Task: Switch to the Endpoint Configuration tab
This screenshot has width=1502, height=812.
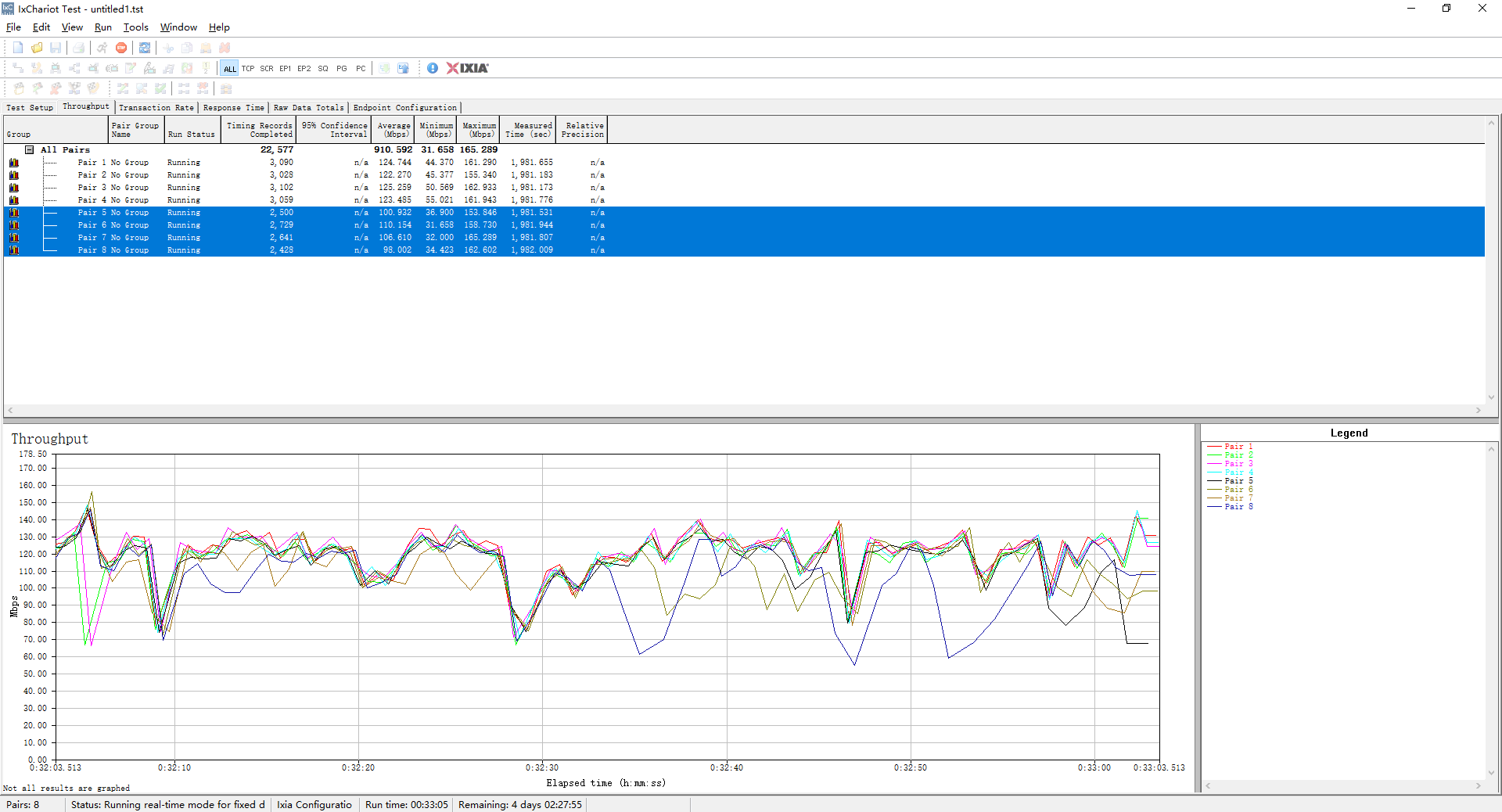Action: (405, 108)
